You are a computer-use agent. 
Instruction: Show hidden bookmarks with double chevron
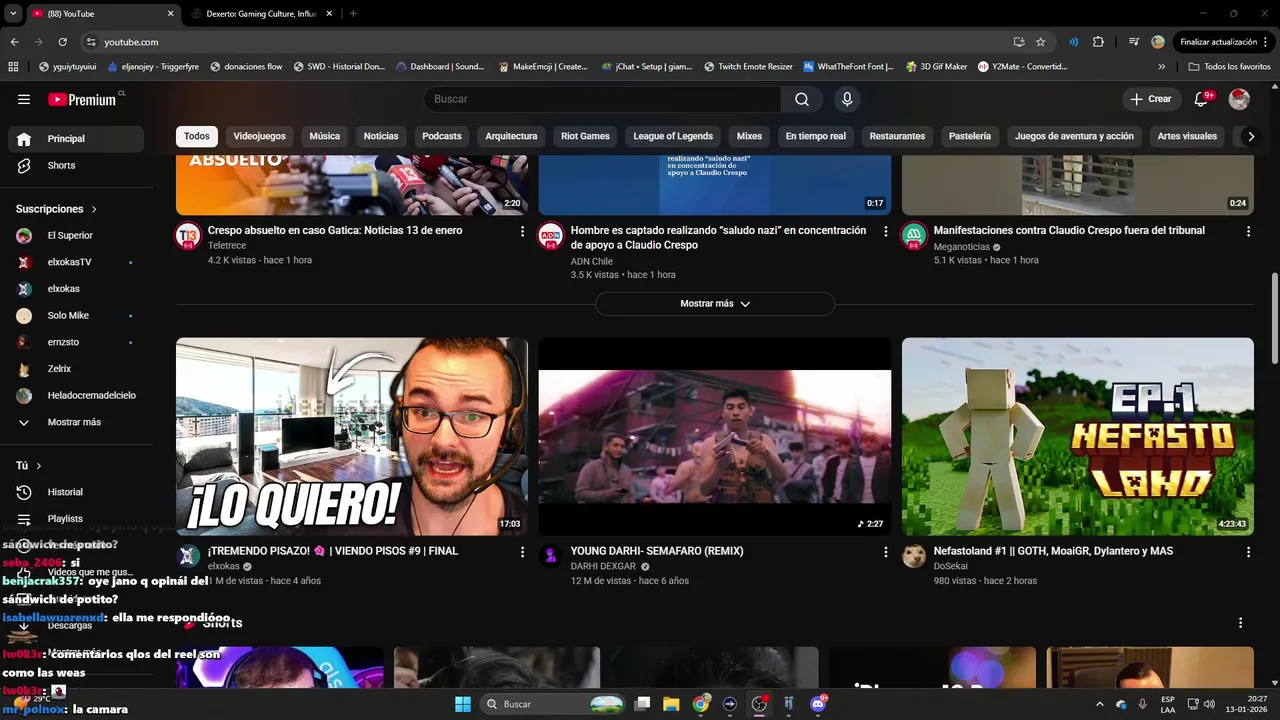(x=1161, y=67)
